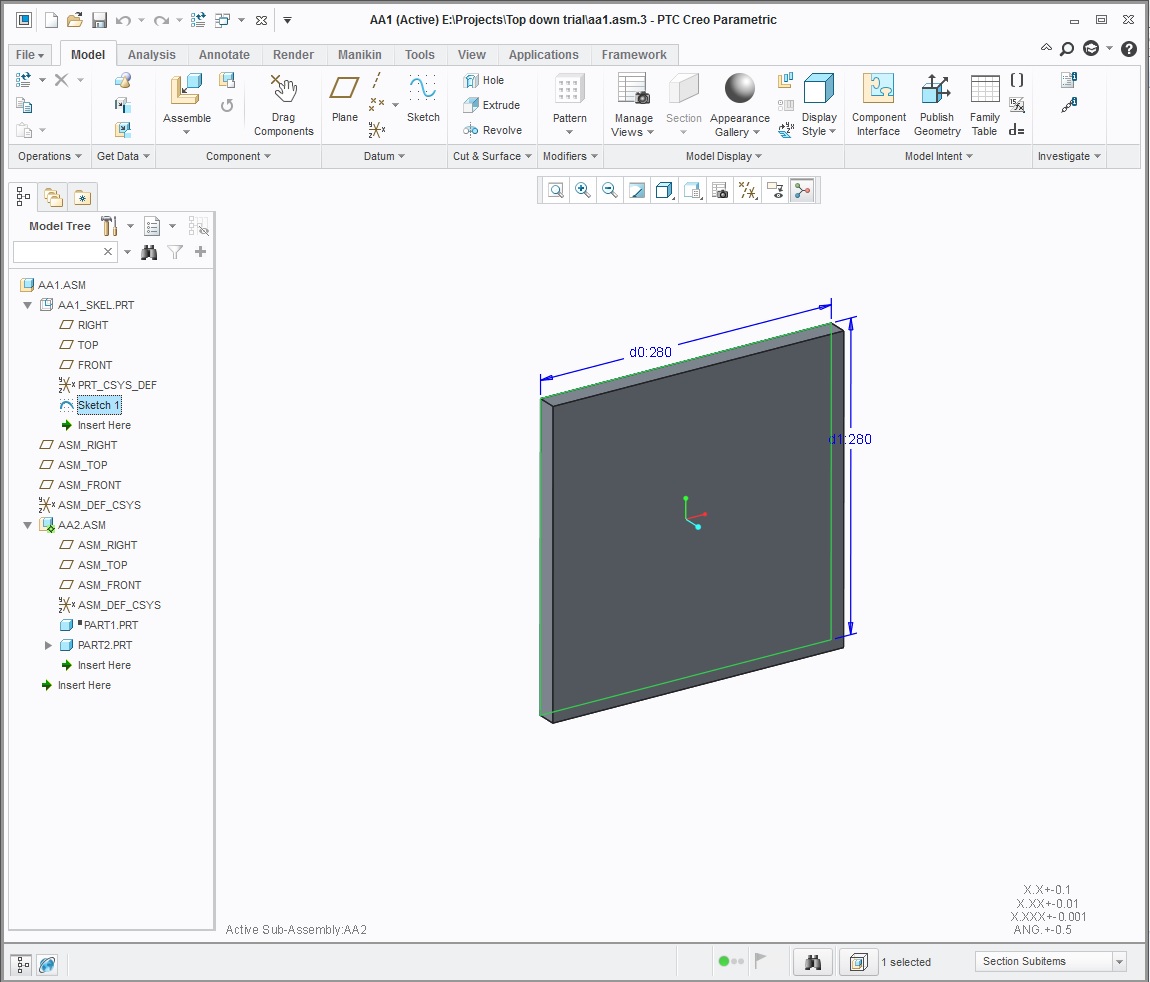Select the top-level AA1.ASM node
This screenshot has height=982, width=1150.
[x=62, y=285]
